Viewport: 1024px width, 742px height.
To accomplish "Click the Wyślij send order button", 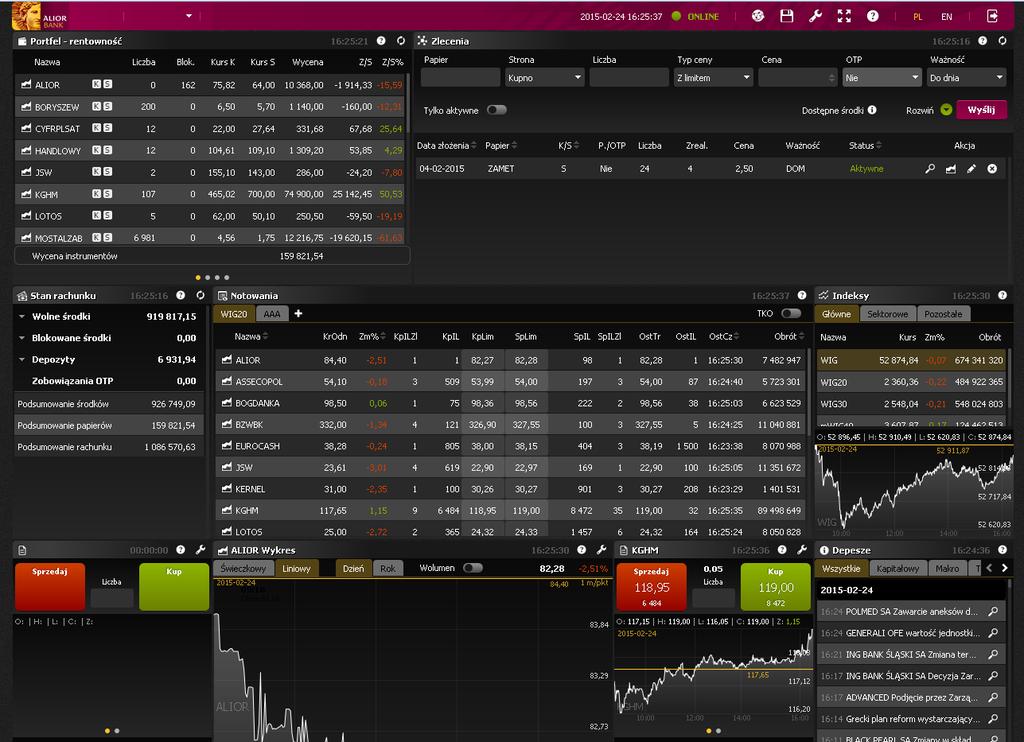I will [982, 110].
